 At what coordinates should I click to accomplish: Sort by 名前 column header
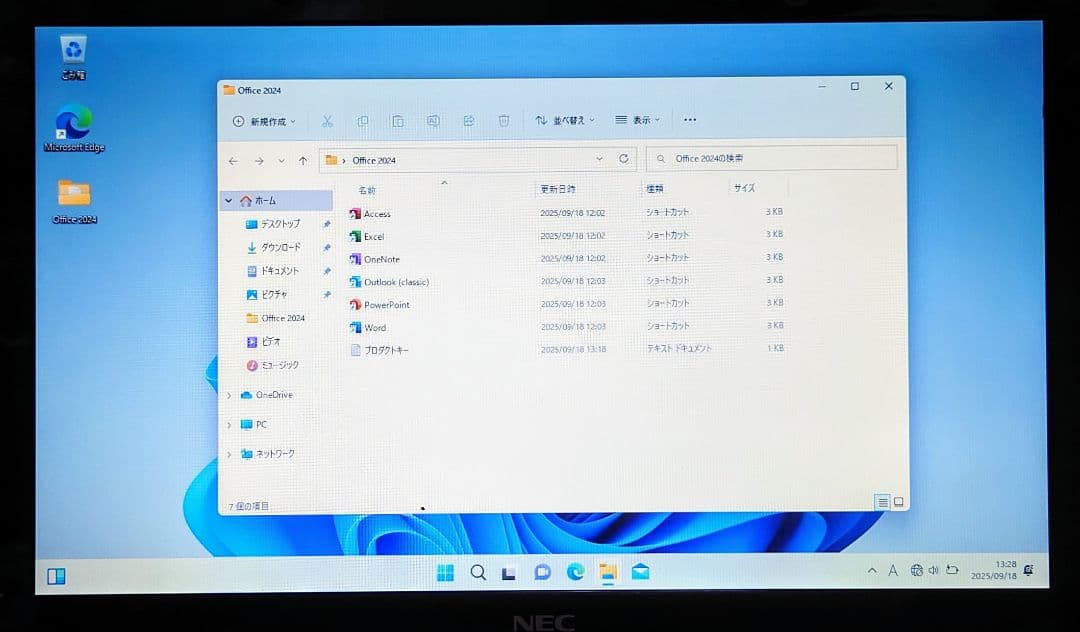367,191
